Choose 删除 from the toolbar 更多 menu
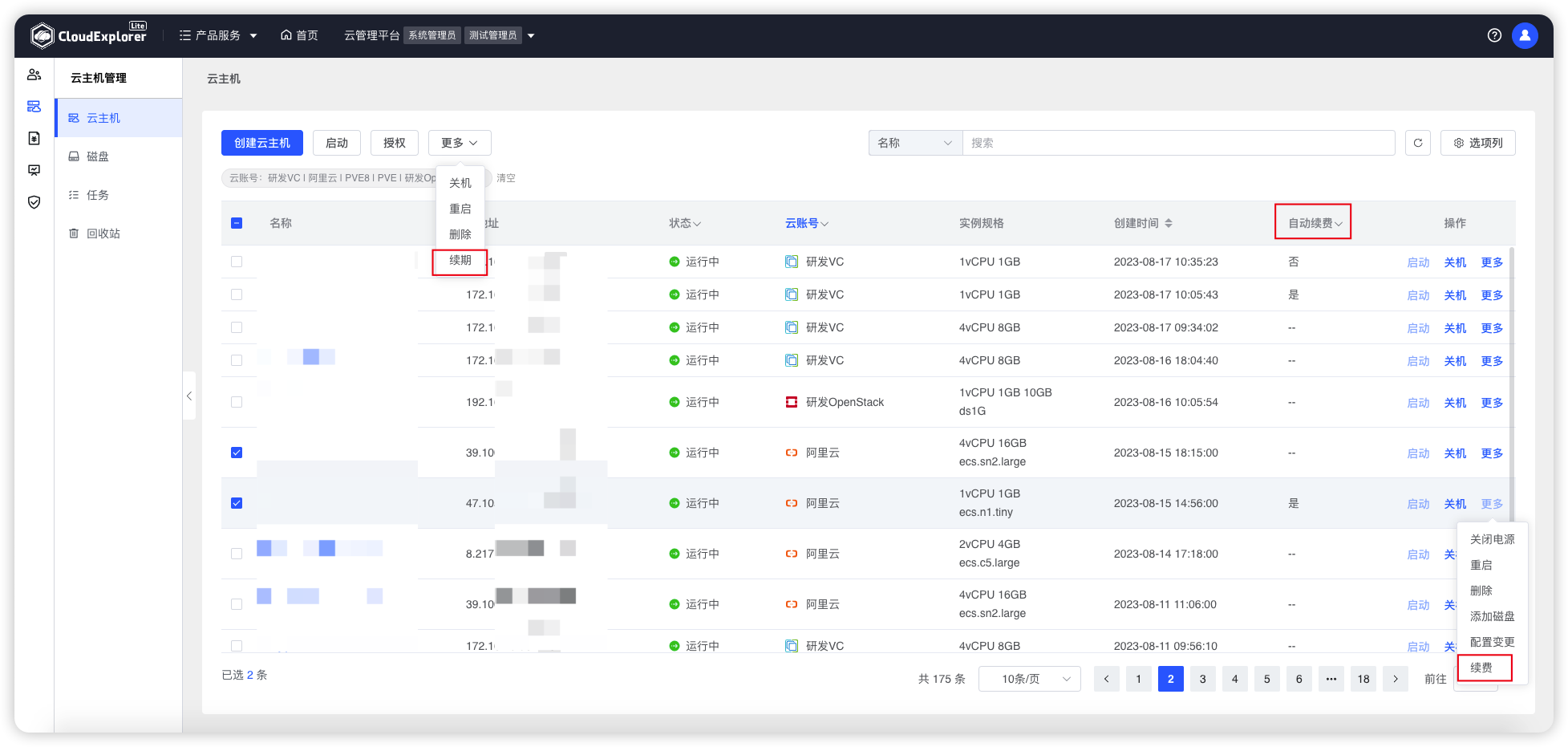1568x747 pixels. pos(460,234)
